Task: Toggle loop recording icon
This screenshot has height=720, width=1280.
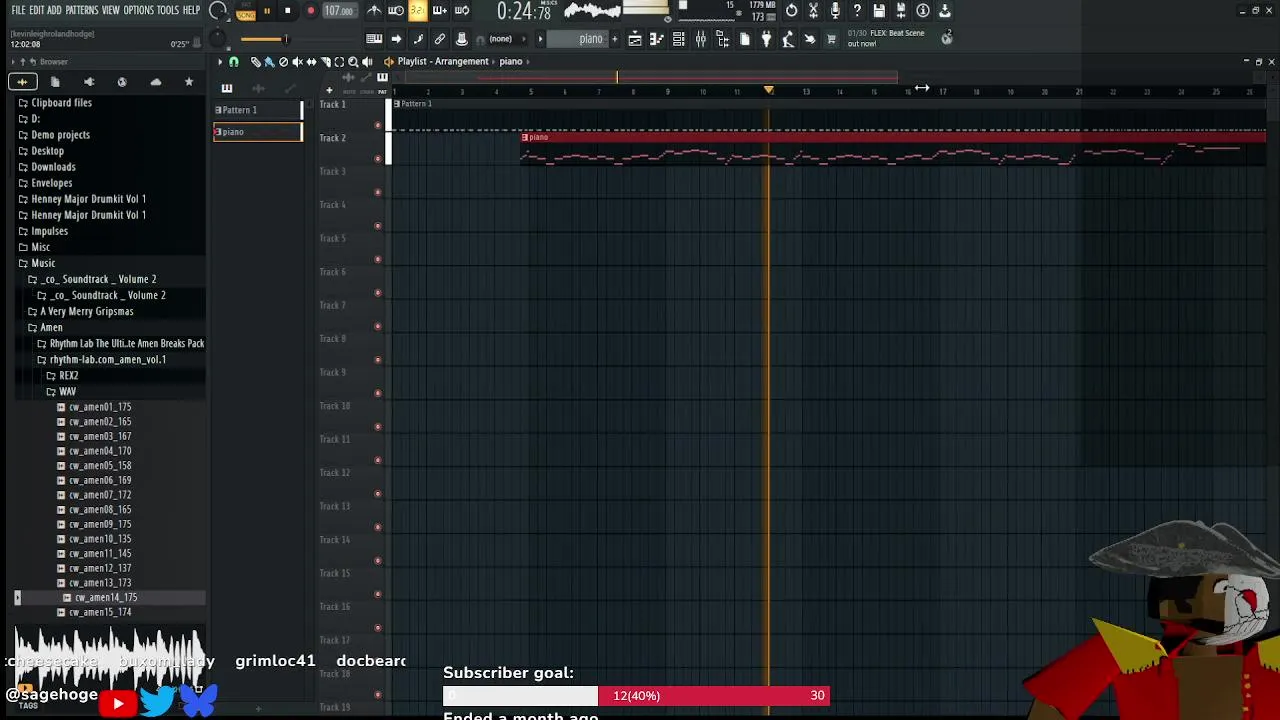Action: point(462,11)
